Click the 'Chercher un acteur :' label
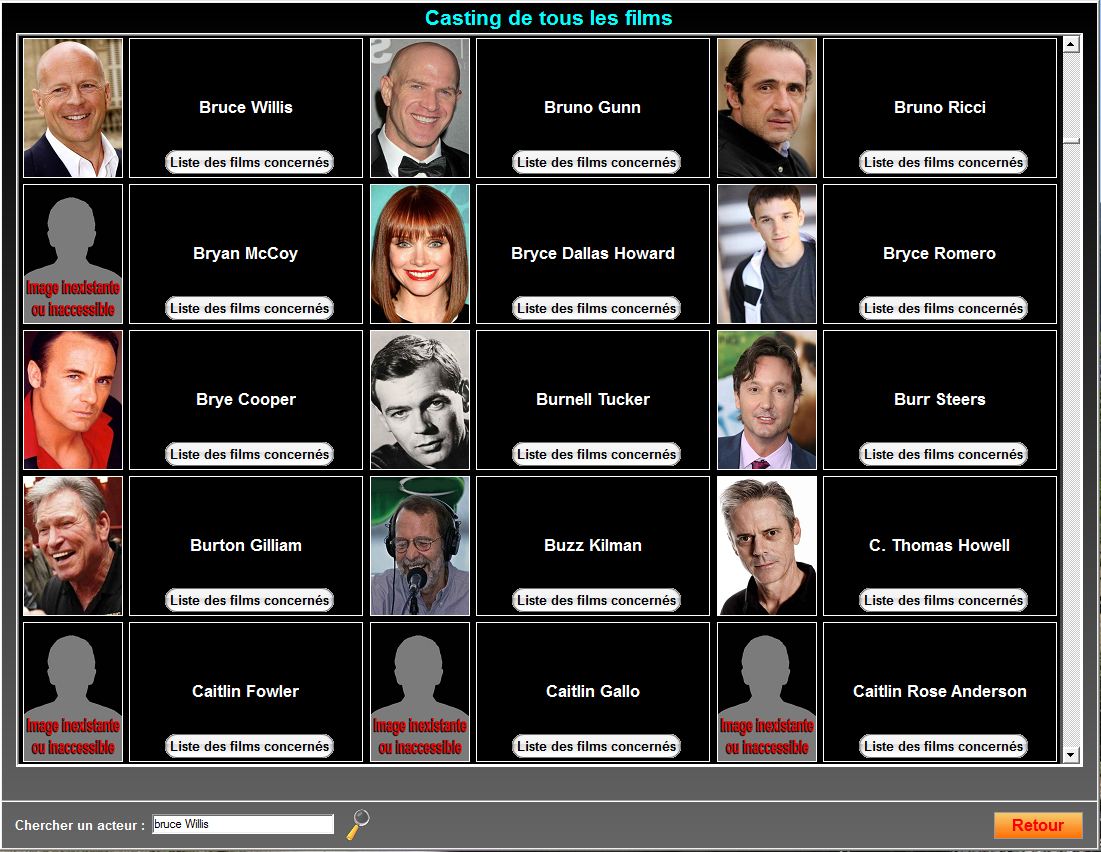Screen dimensions: 1101x852 click(80, 825)
